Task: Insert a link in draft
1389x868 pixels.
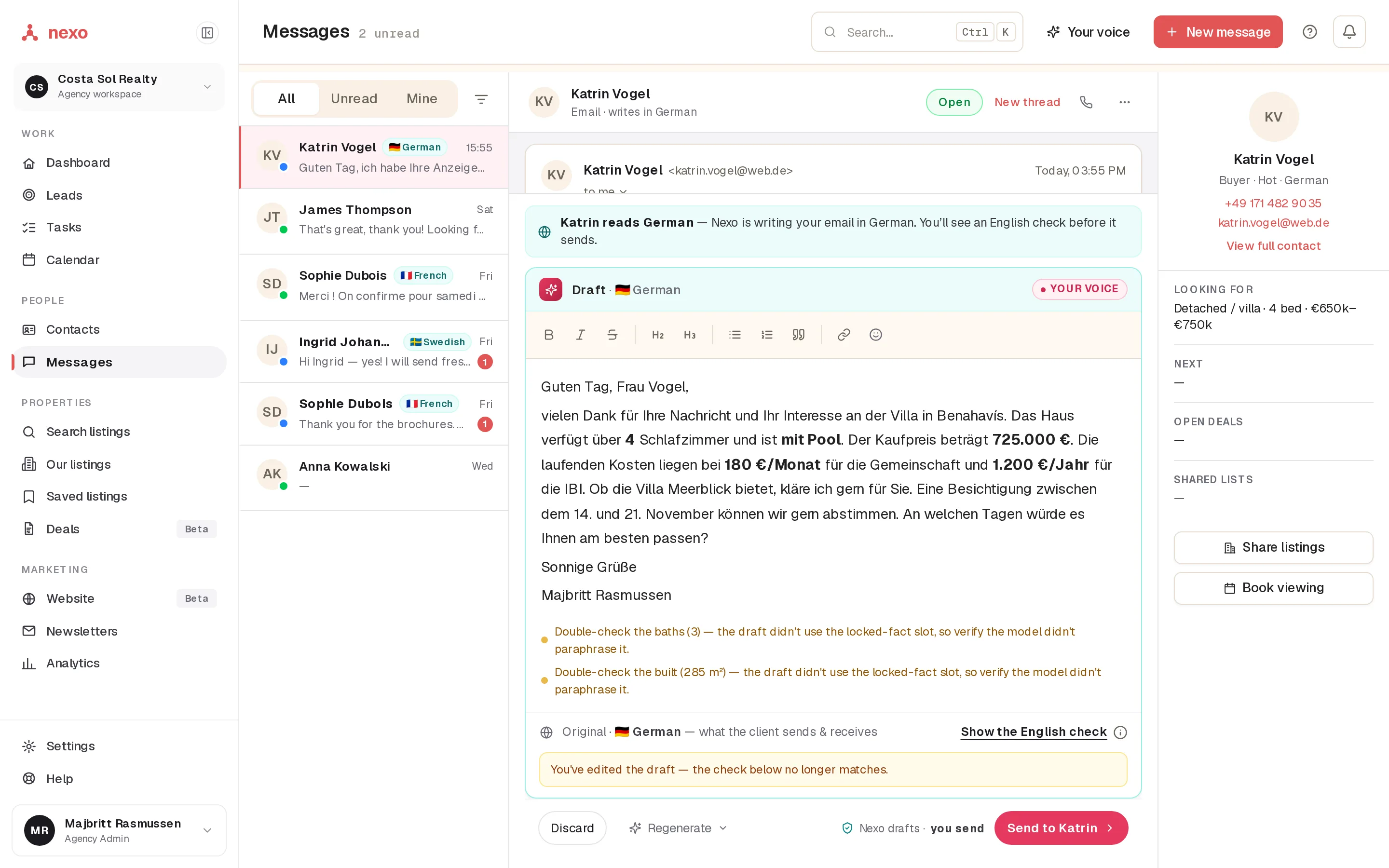Action: coord(844,335)
